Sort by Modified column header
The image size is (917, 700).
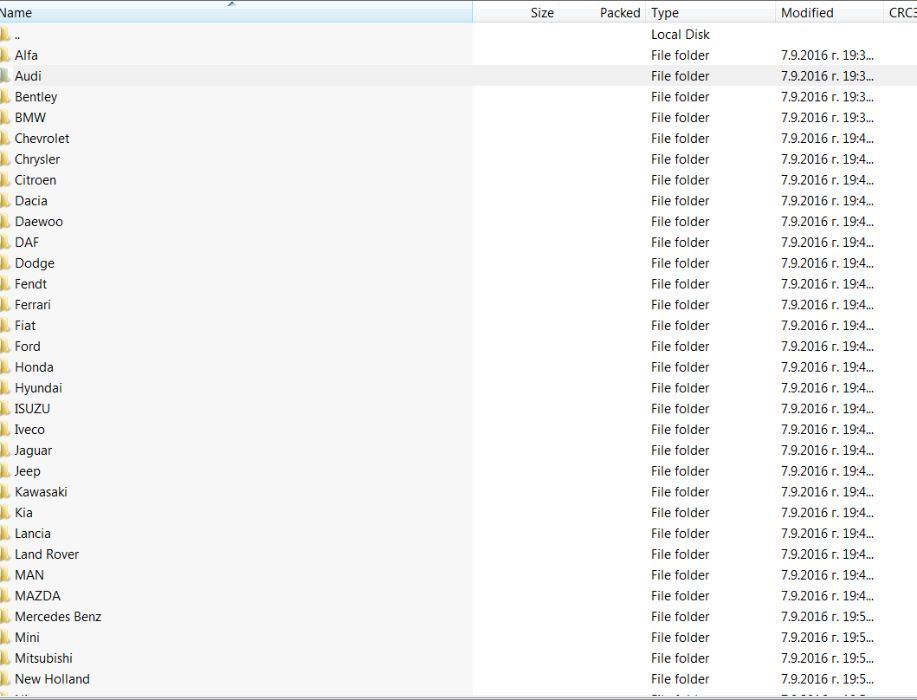[829, 12]
